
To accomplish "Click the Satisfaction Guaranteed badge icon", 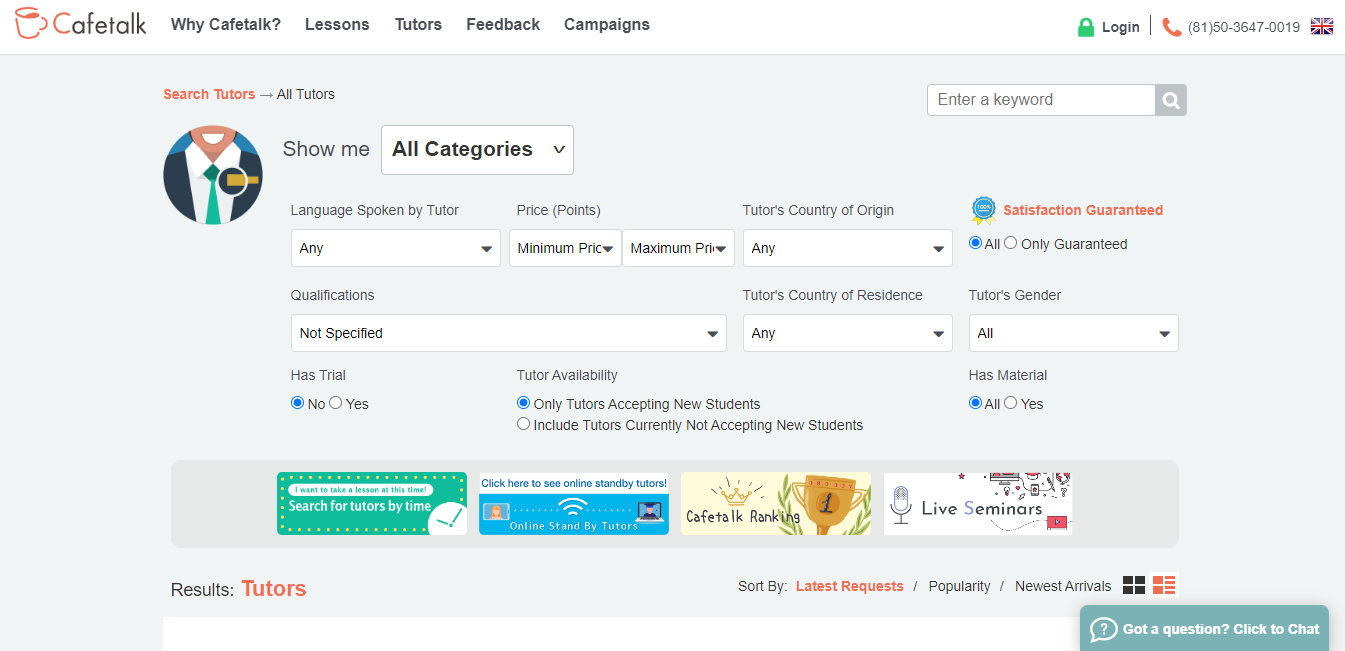I will [983, 210].
